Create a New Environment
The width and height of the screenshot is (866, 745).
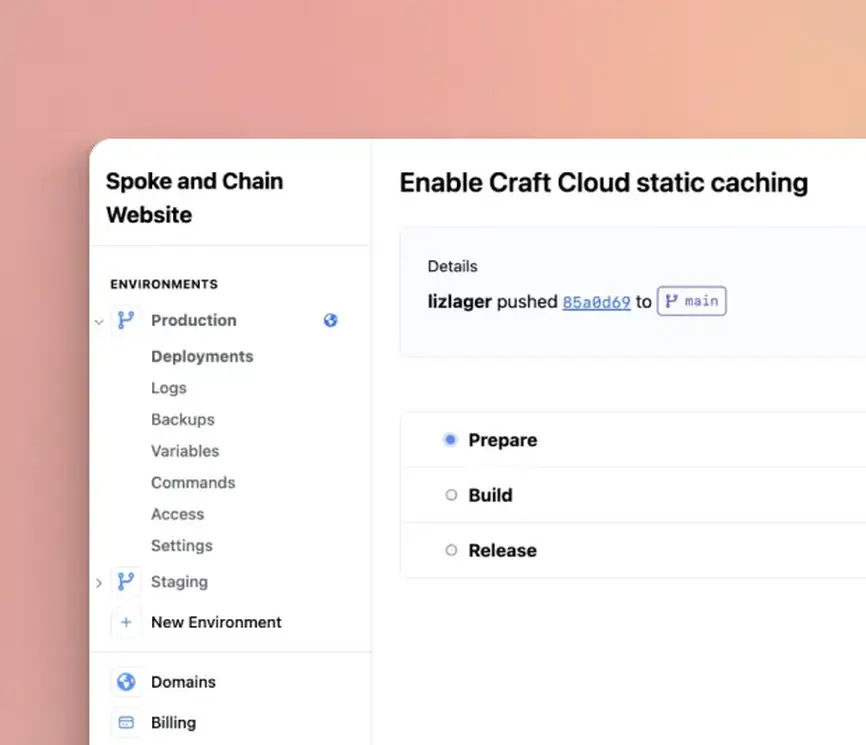tap(216, 622)
